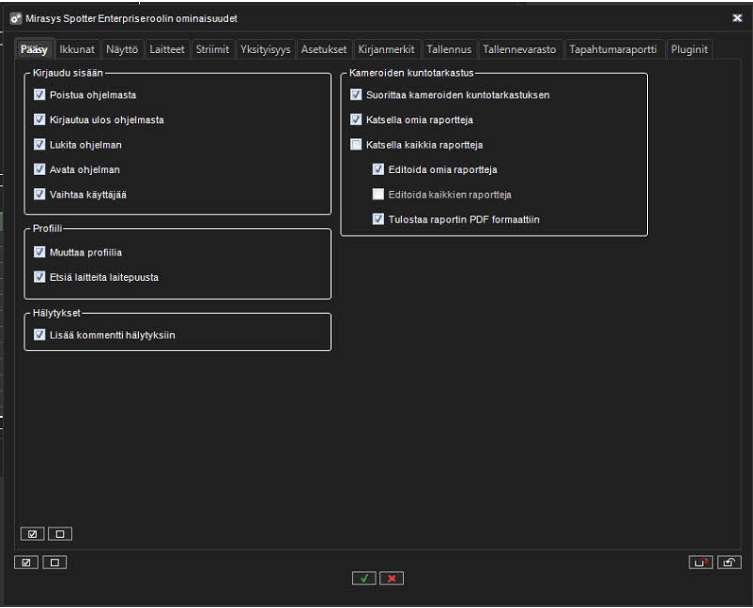Uncheck all boxes inside the Pääsy tab panel
753x608 pixels.
click(59, 534)
